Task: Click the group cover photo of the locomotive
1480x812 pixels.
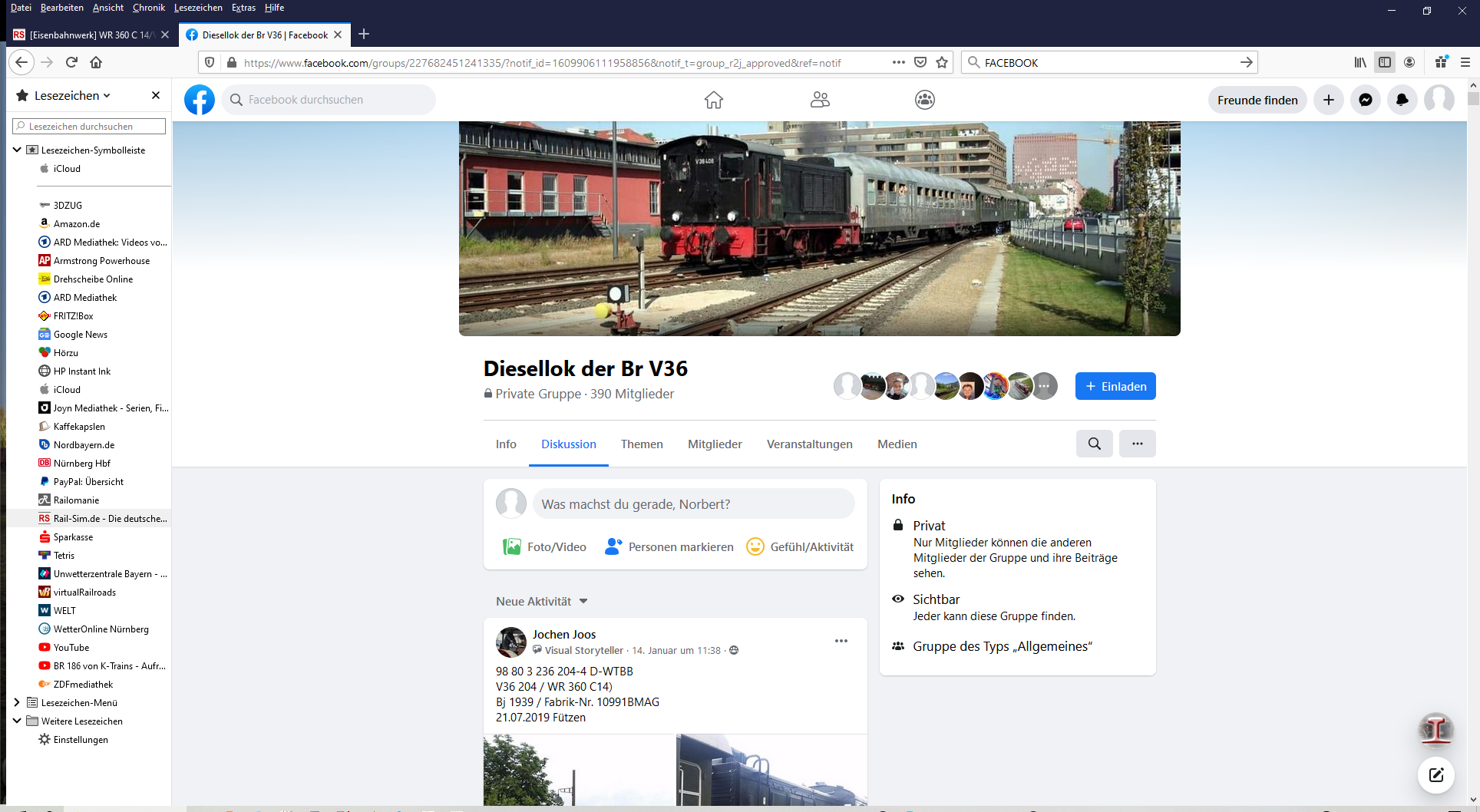Action: pos(819,229)
